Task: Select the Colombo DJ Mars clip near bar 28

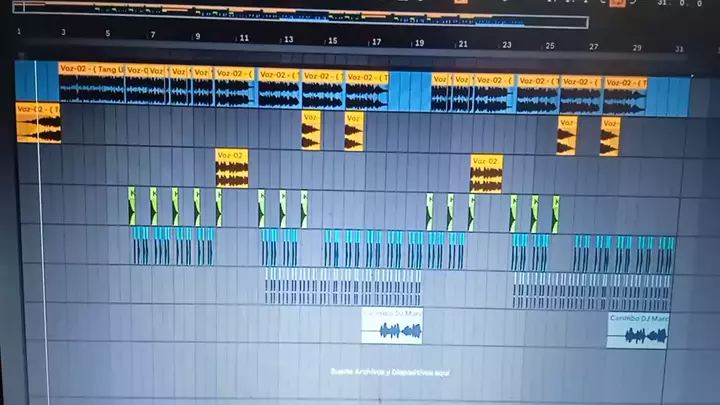Action: point(638,331)
